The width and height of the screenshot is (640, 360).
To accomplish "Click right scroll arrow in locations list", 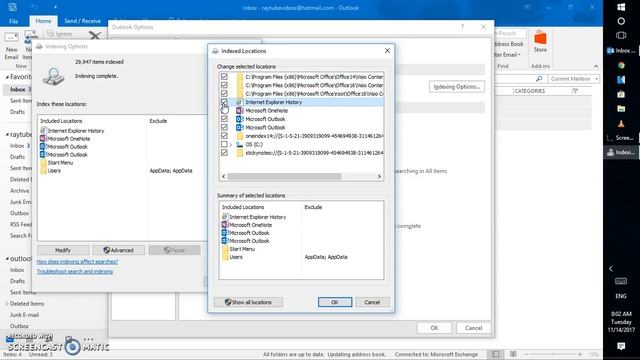I will [379, 176].
